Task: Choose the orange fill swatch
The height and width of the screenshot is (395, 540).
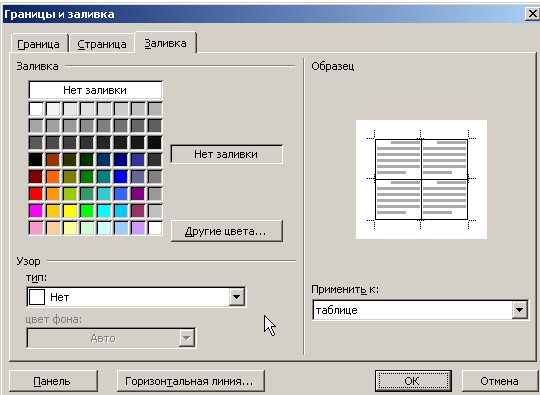Action: 53,177
